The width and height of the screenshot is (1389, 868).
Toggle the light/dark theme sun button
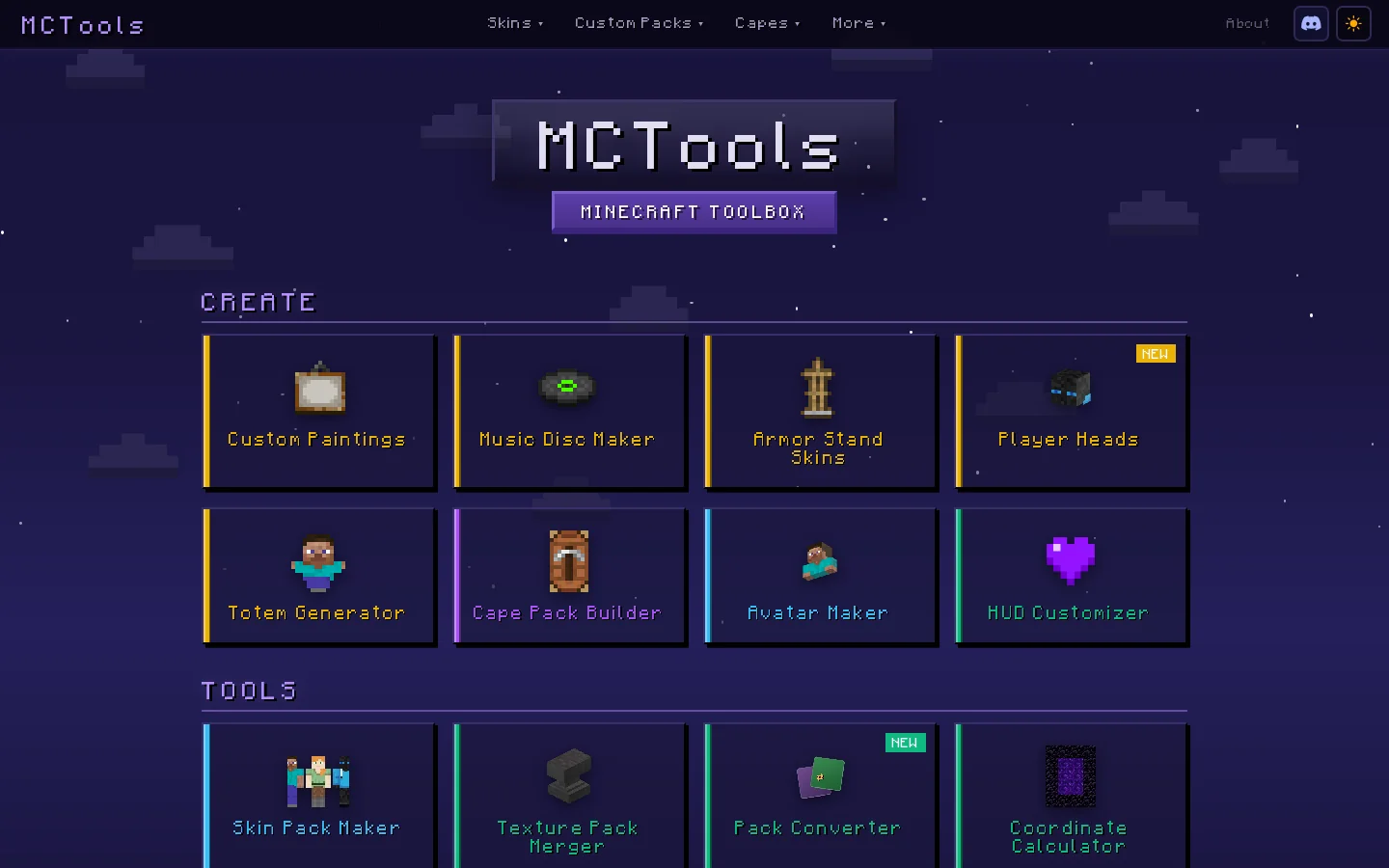click(1353, 23)
